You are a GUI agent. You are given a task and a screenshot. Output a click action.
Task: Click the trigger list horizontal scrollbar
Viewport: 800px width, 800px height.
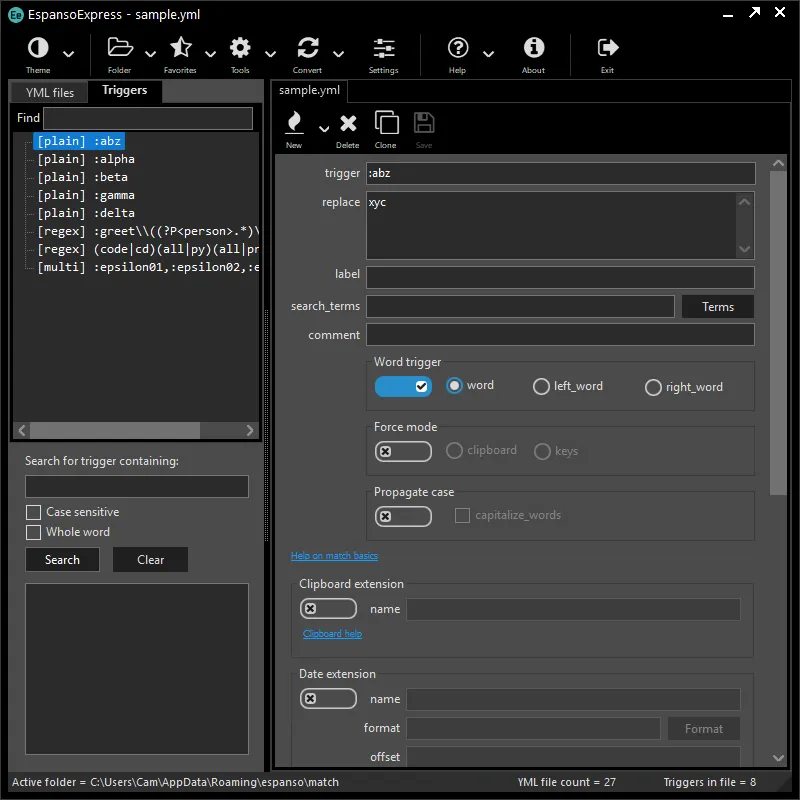tap(114, 430)
